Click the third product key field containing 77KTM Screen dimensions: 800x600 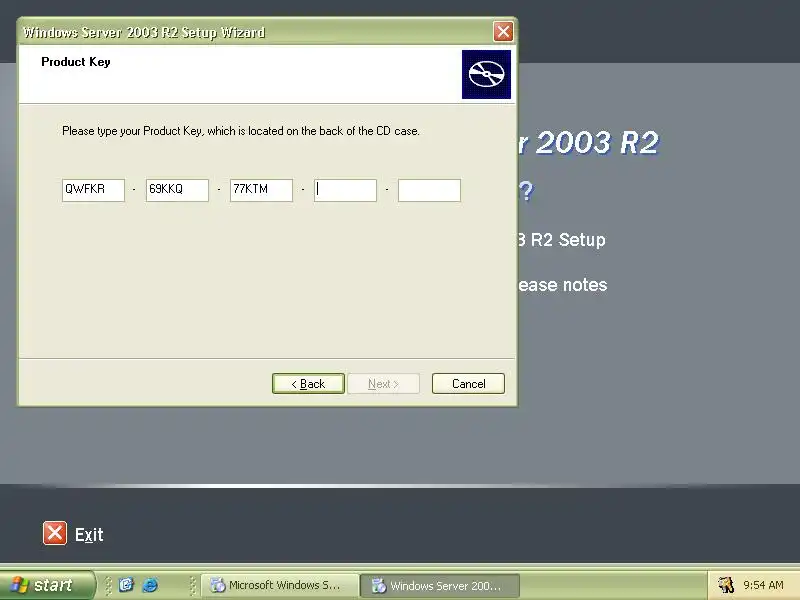[261, 190]
